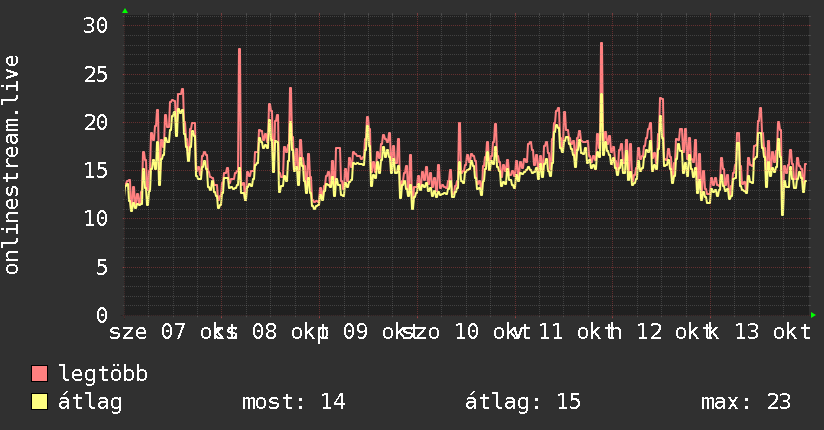Click the green arrow atop the y-axis

coord(125,11)
